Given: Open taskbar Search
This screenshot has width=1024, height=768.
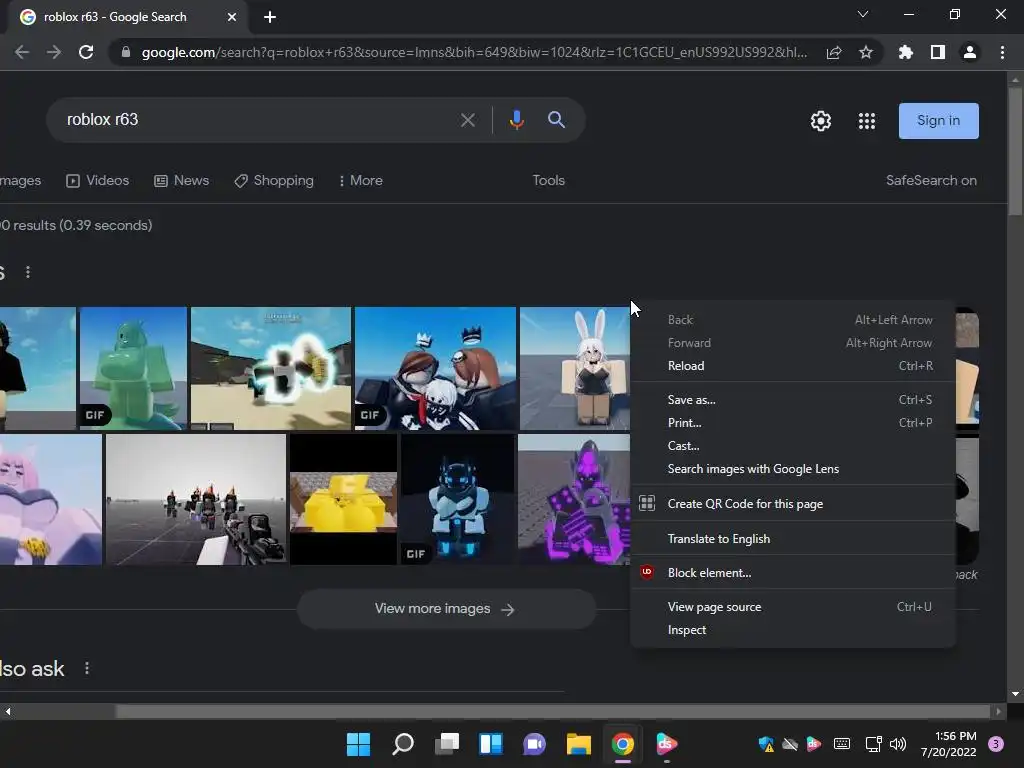Looking at the screenshot, I should [402, 744].
